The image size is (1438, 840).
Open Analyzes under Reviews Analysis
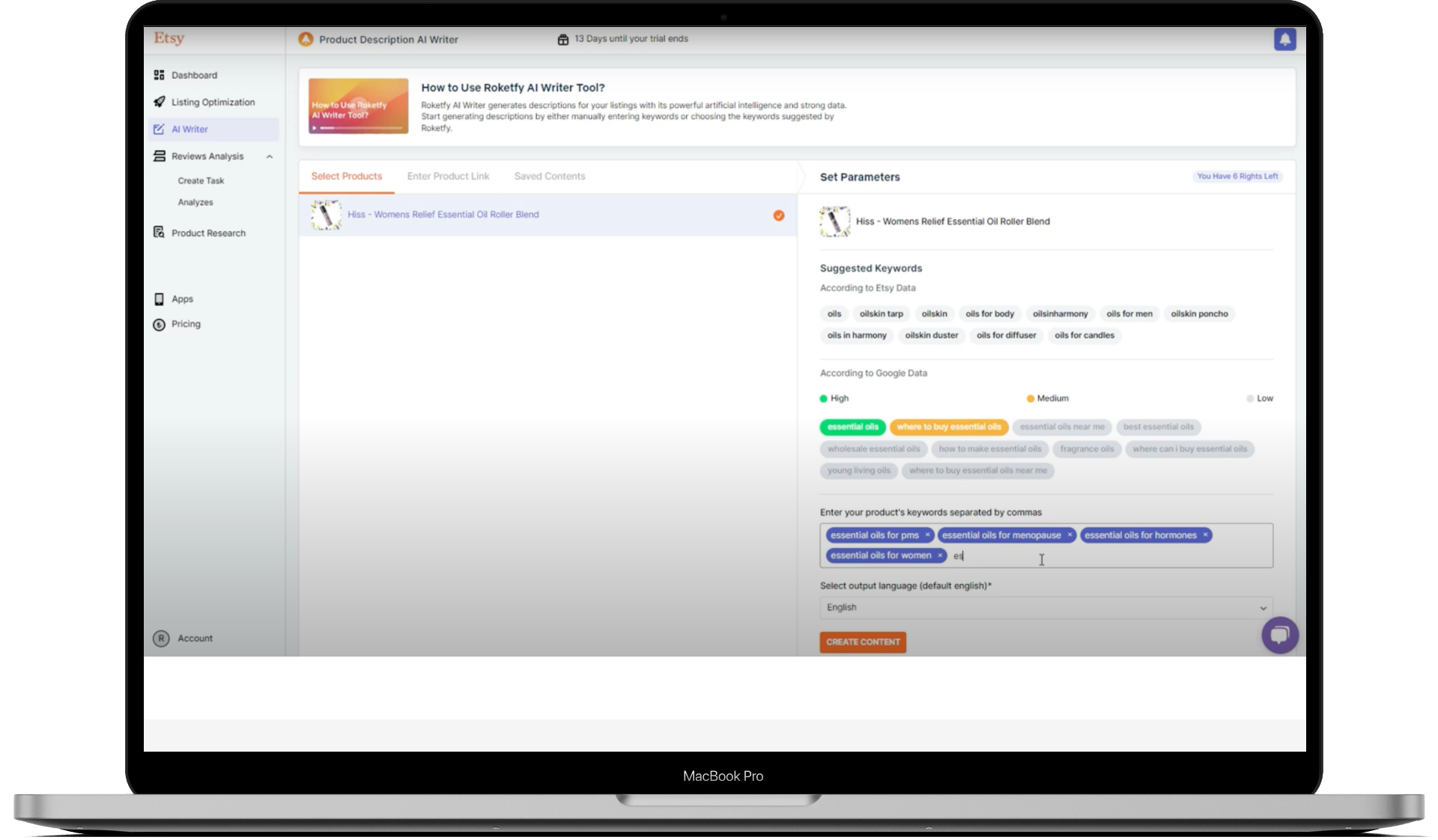(x=195, y=202)
